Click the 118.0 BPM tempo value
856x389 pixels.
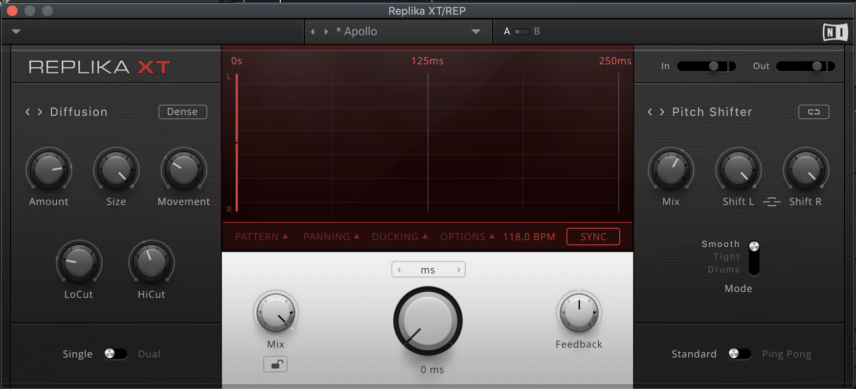(x=529, y=237)
